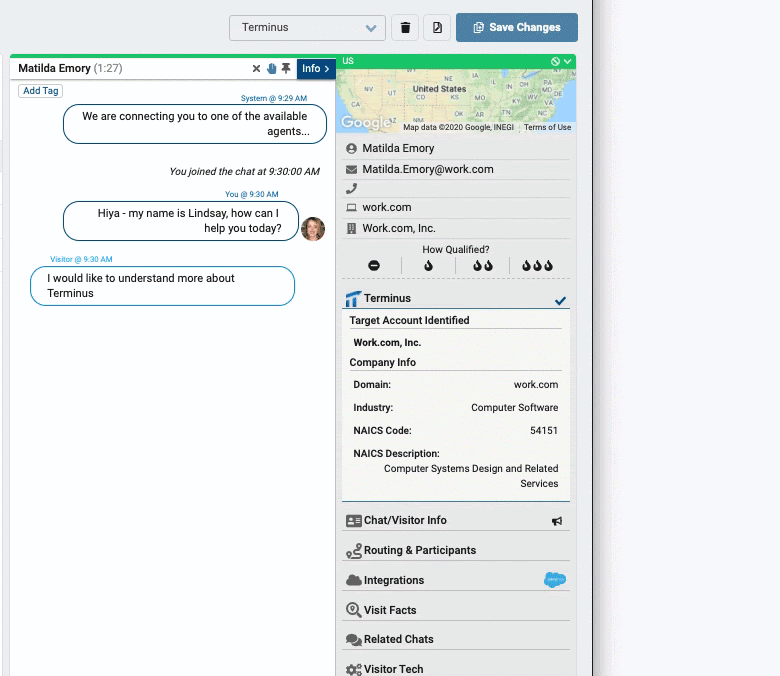Close Matilda Emory chat with X icon
780x676 pixels.
tap(256, 69)
